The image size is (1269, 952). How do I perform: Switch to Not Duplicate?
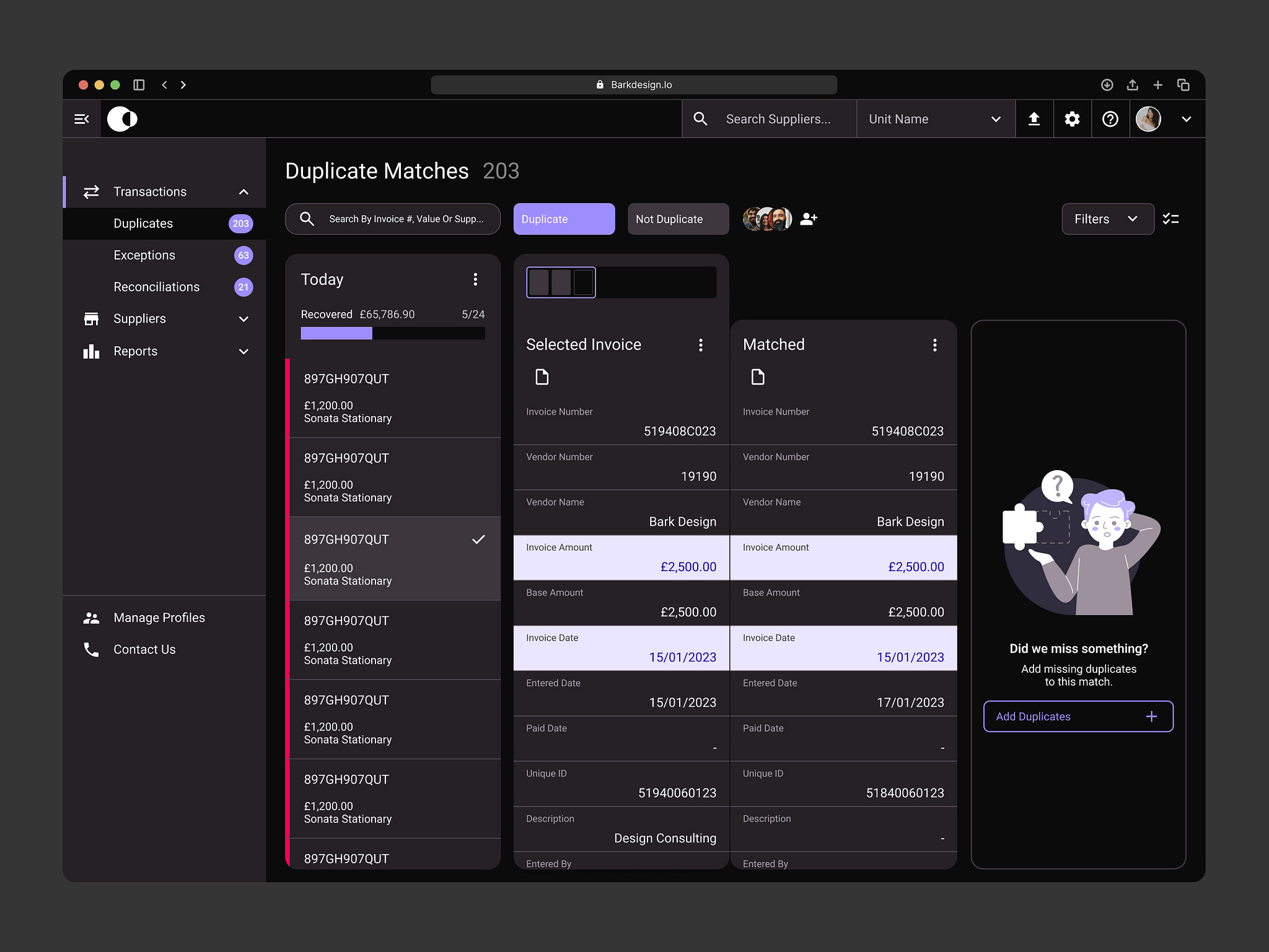(x=678, y=219)
